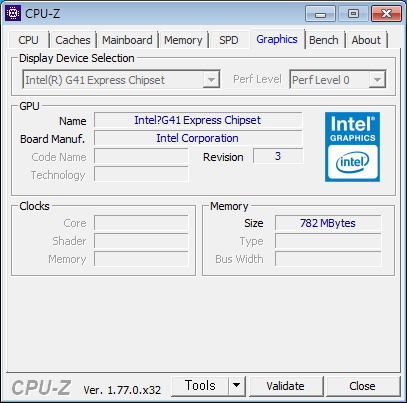Click the 782 MBytes memory size value
407x403 pixels.
click(x=328, y=223)
